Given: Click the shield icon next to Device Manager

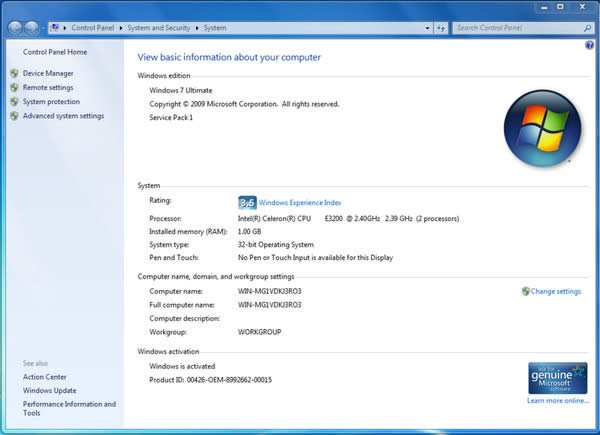Looking at the screenshot, I should (x=14, y=73).
